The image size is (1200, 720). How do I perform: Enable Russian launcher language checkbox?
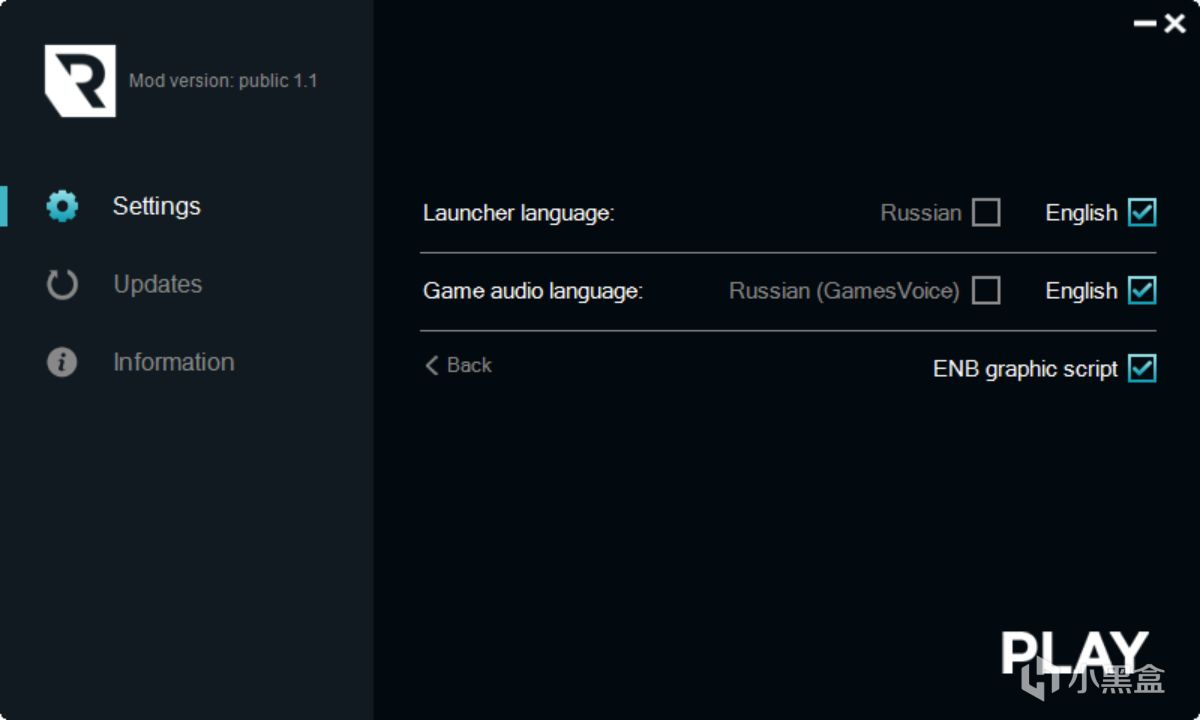click(986, 213)
